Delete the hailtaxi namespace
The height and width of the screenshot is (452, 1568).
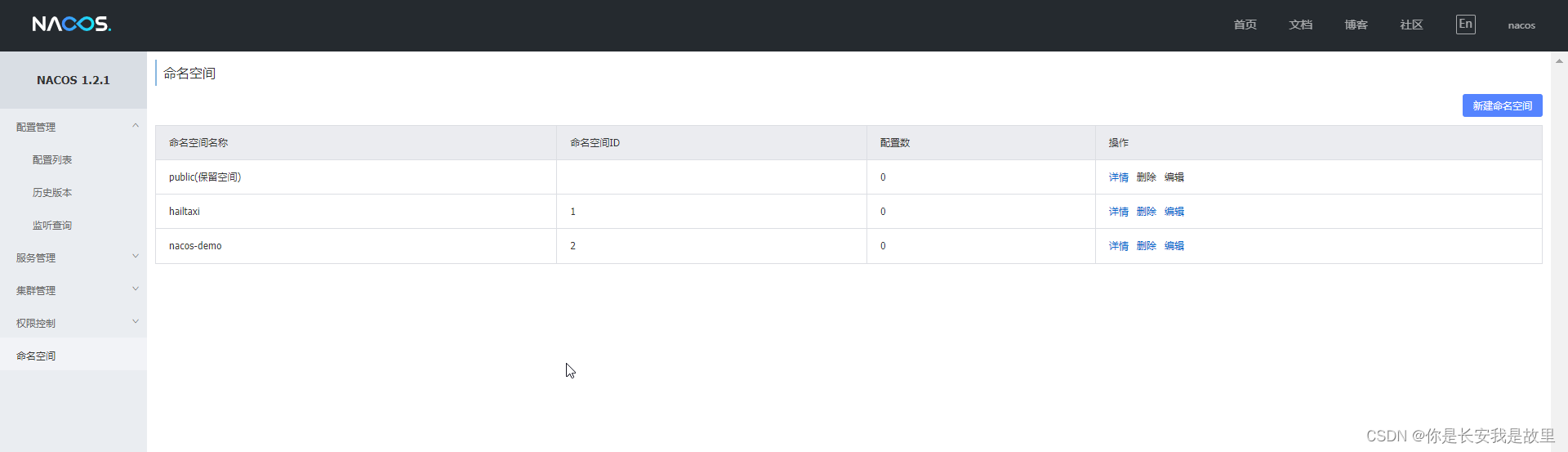click(1147, 212)
